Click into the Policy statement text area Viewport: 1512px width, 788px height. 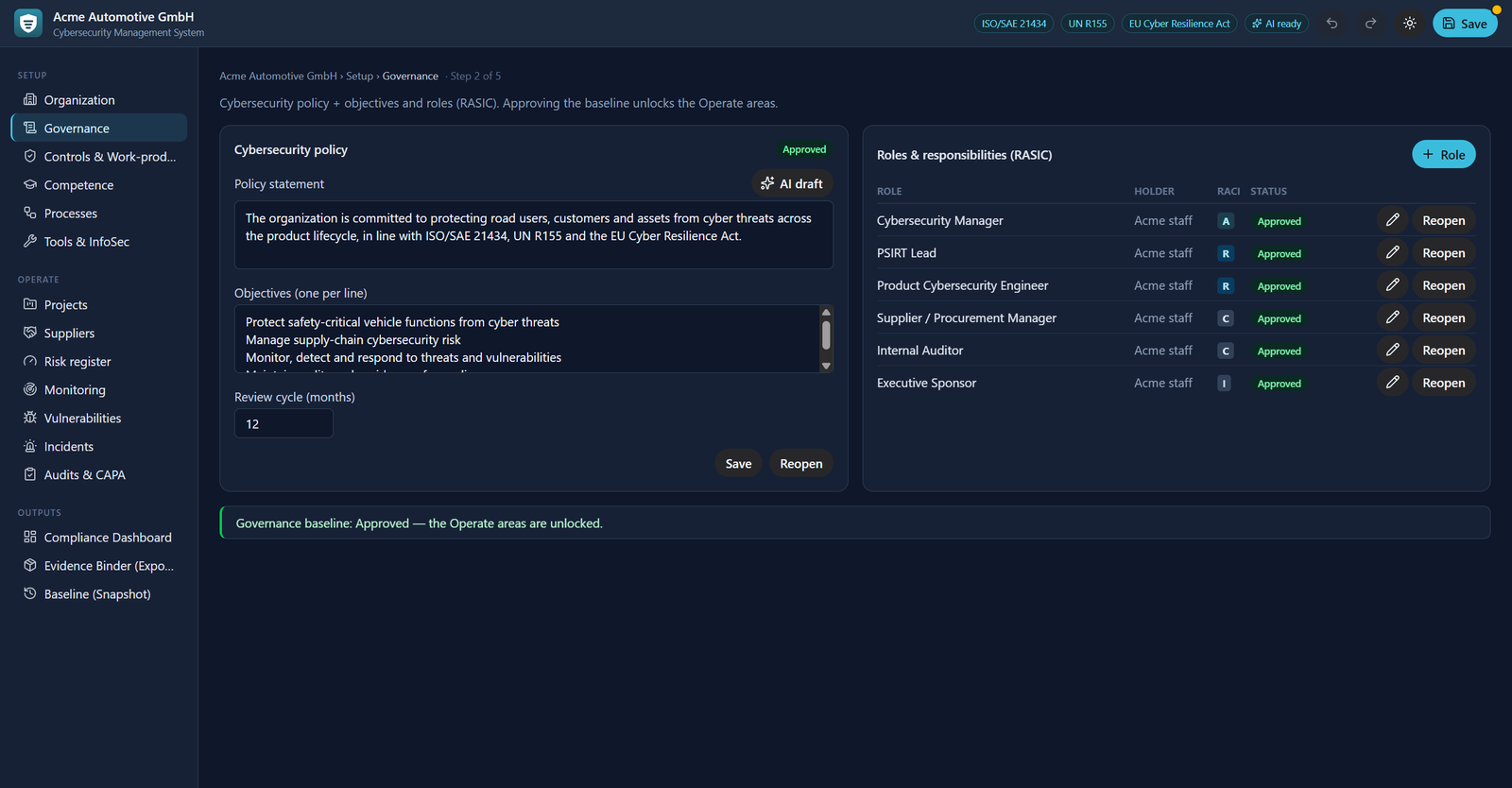tap(534, 235)
